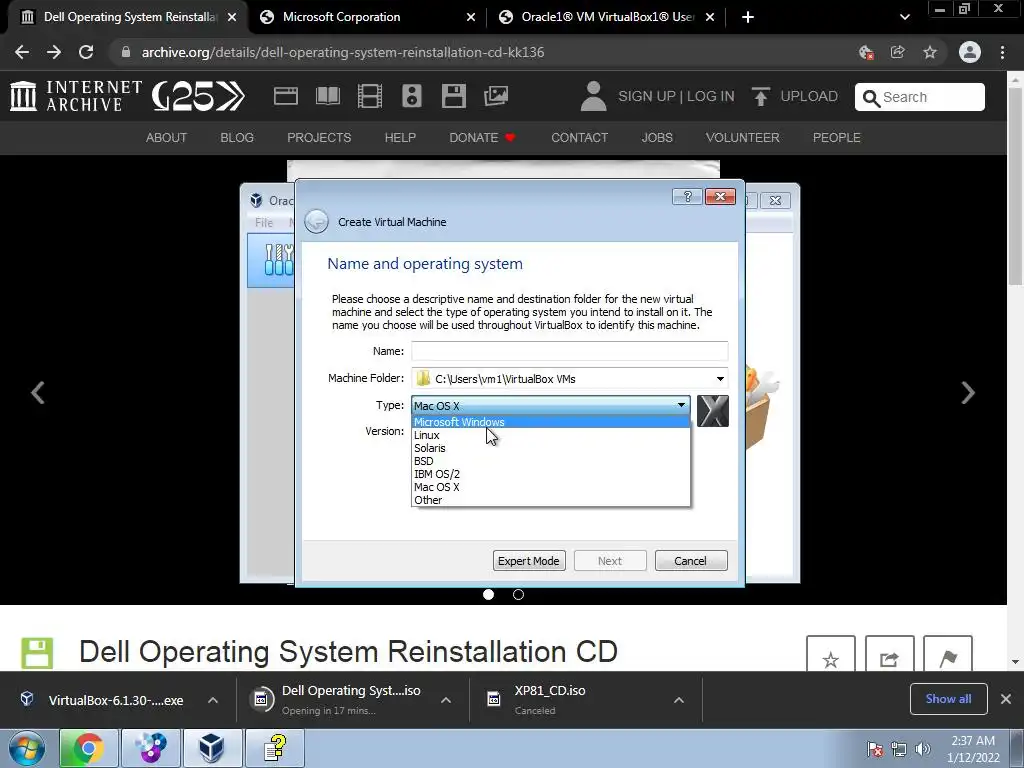Image resolution: width=1024 pixels, height=768 pixels.
Task: Click the share page icon in address bar
Action: coord(898,52)
